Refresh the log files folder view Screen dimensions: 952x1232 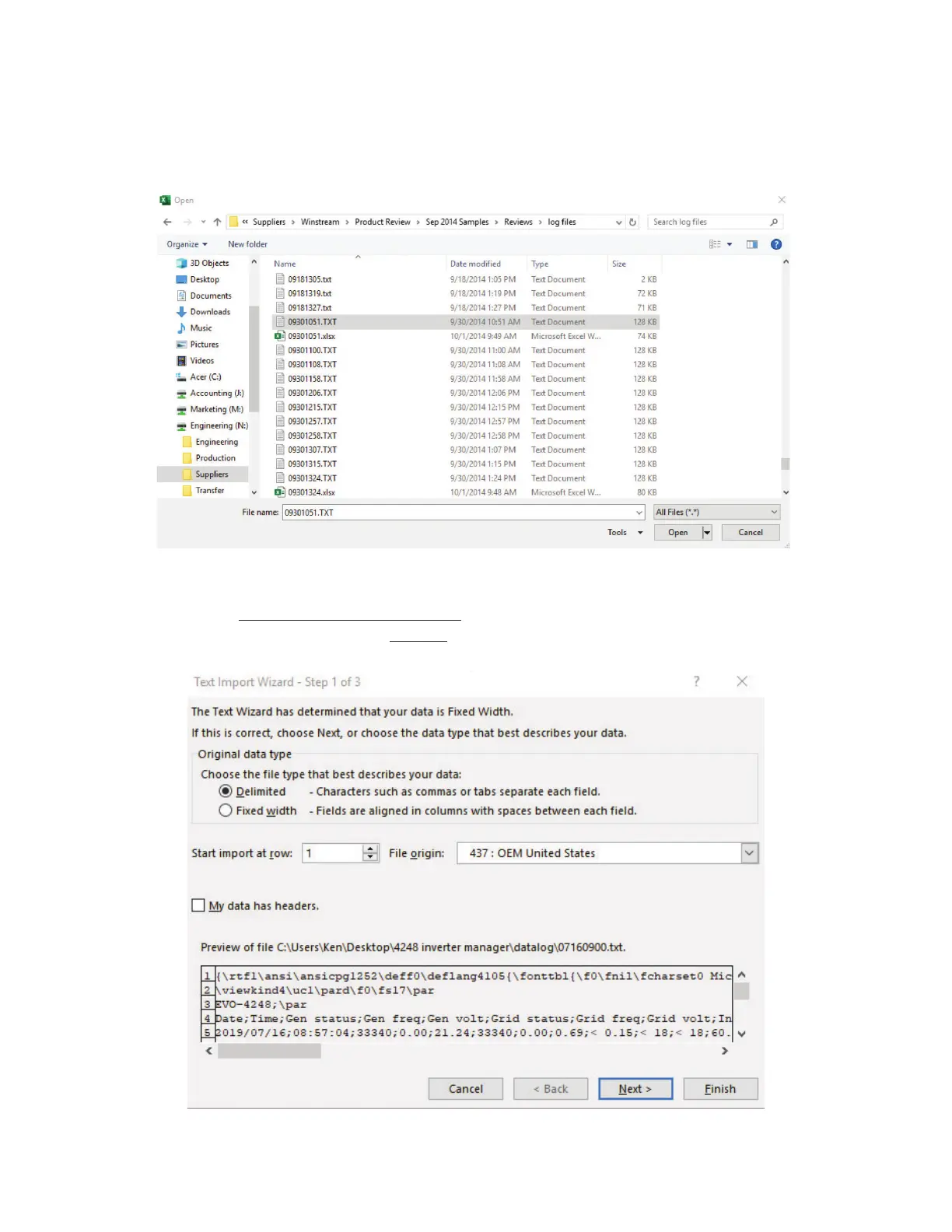pos(632,222)
